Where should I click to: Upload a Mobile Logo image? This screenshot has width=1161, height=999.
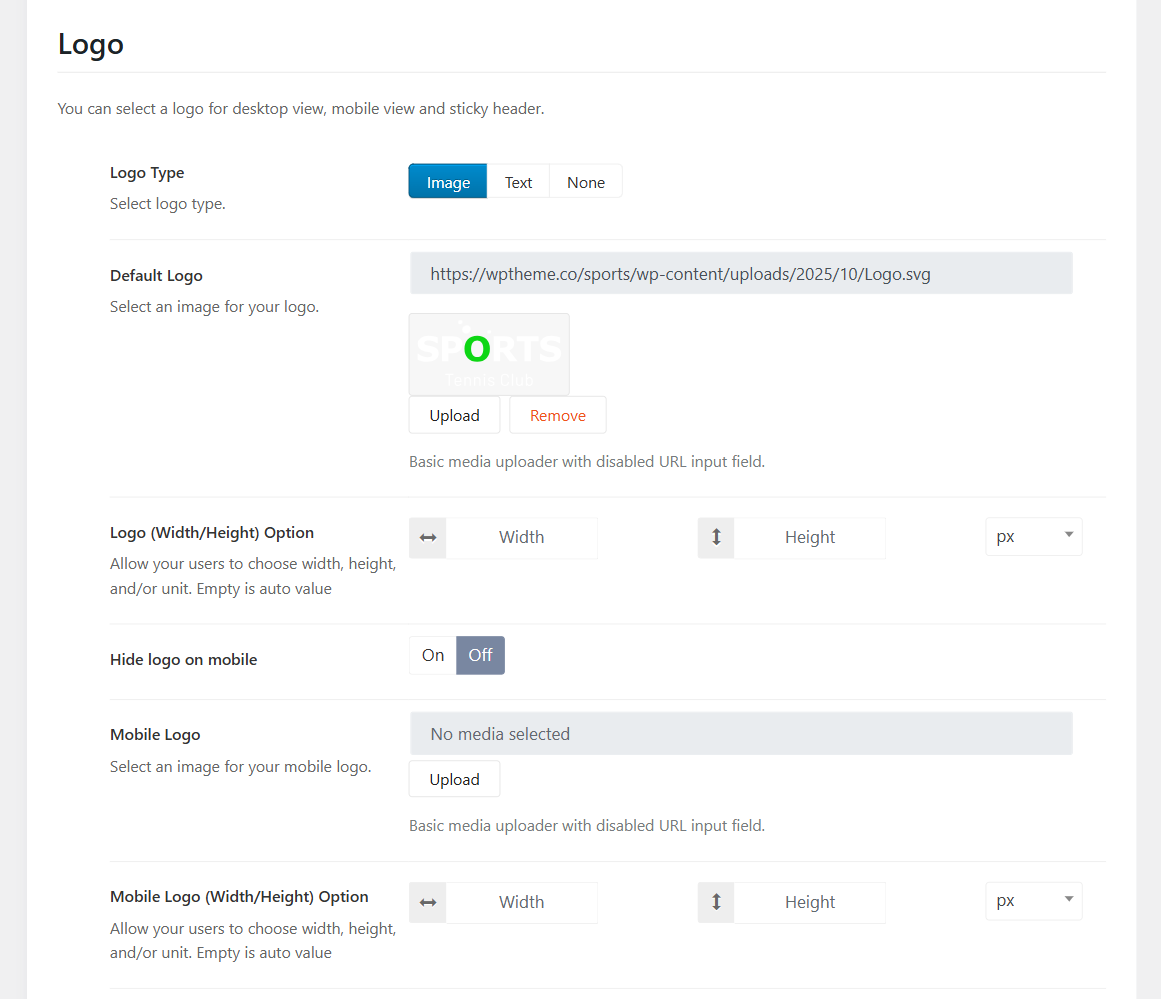coord(454,780)
